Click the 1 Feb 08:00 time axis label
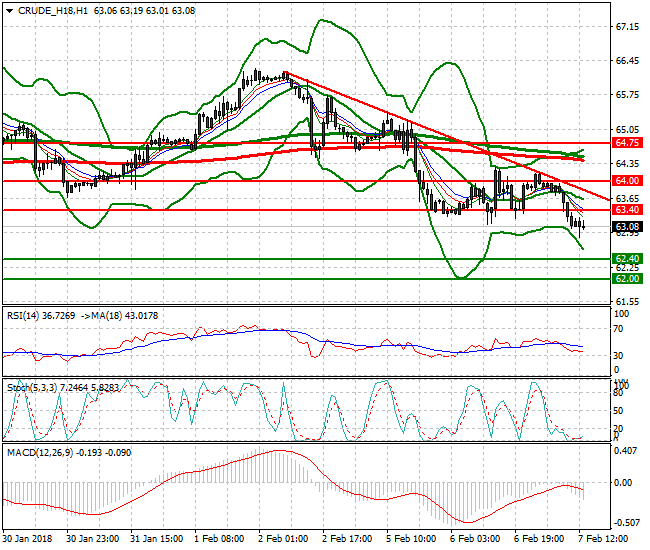The image size is (650, 550). tap(219, 539)
